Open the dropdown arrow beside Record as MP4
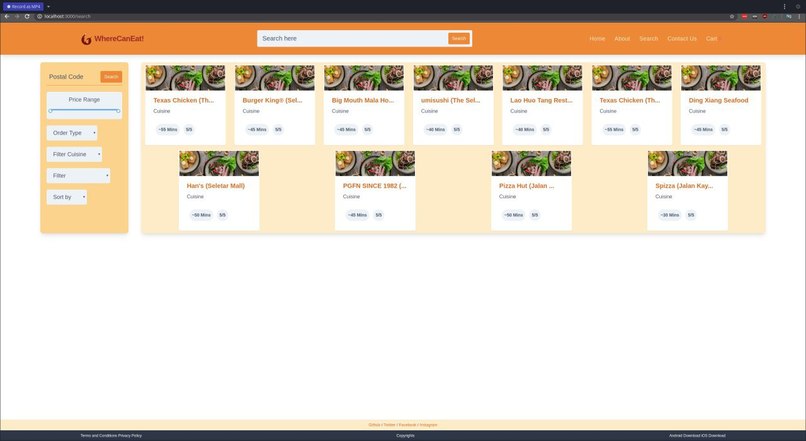The image size is (806, 441). click(x=48, y=7)
